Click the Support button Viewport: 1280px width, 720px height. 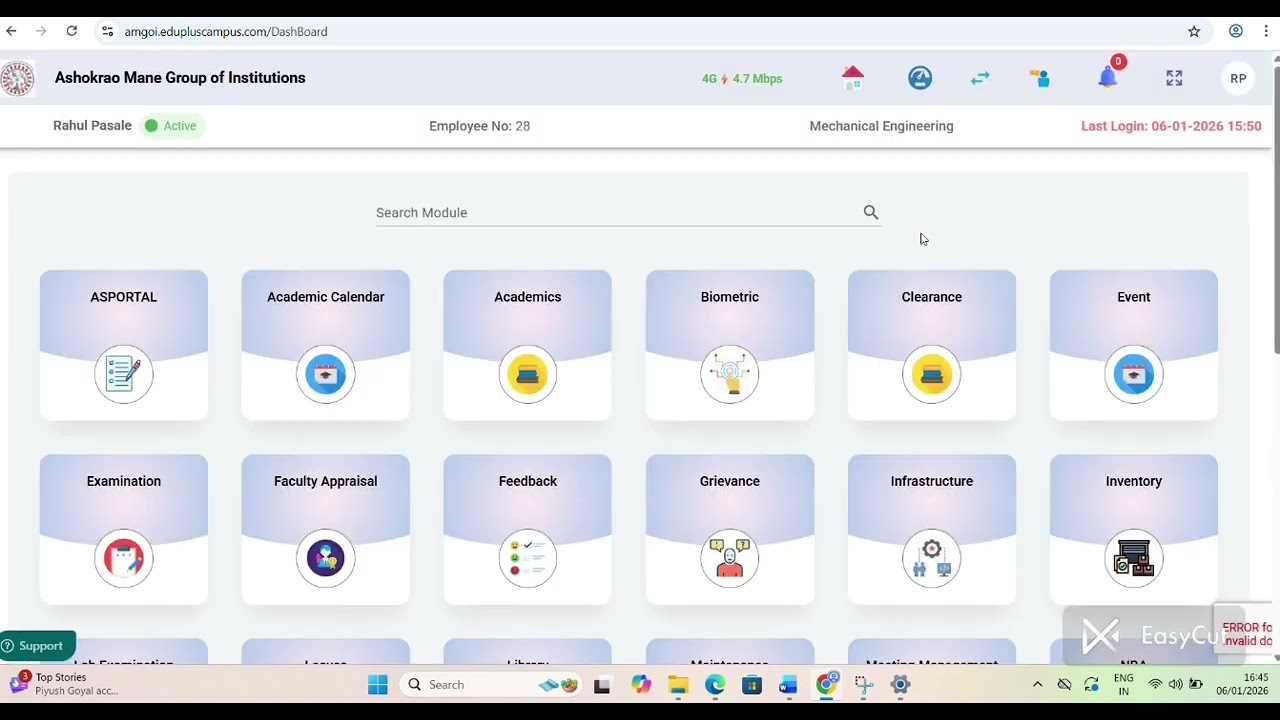[x=38, y=646]
